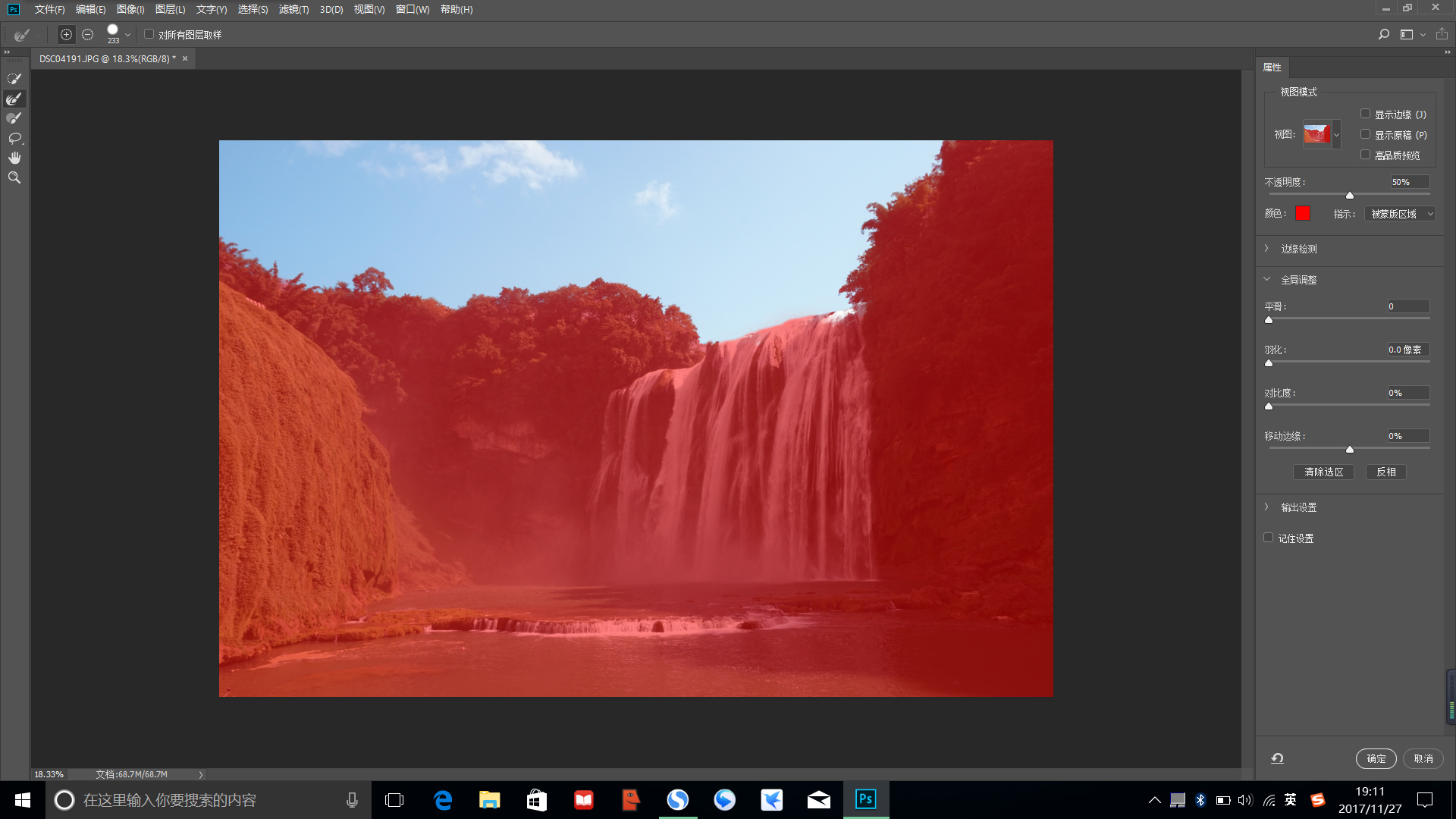
Task: Open the 滤镜(T) menu
Action: click(293, 10)
